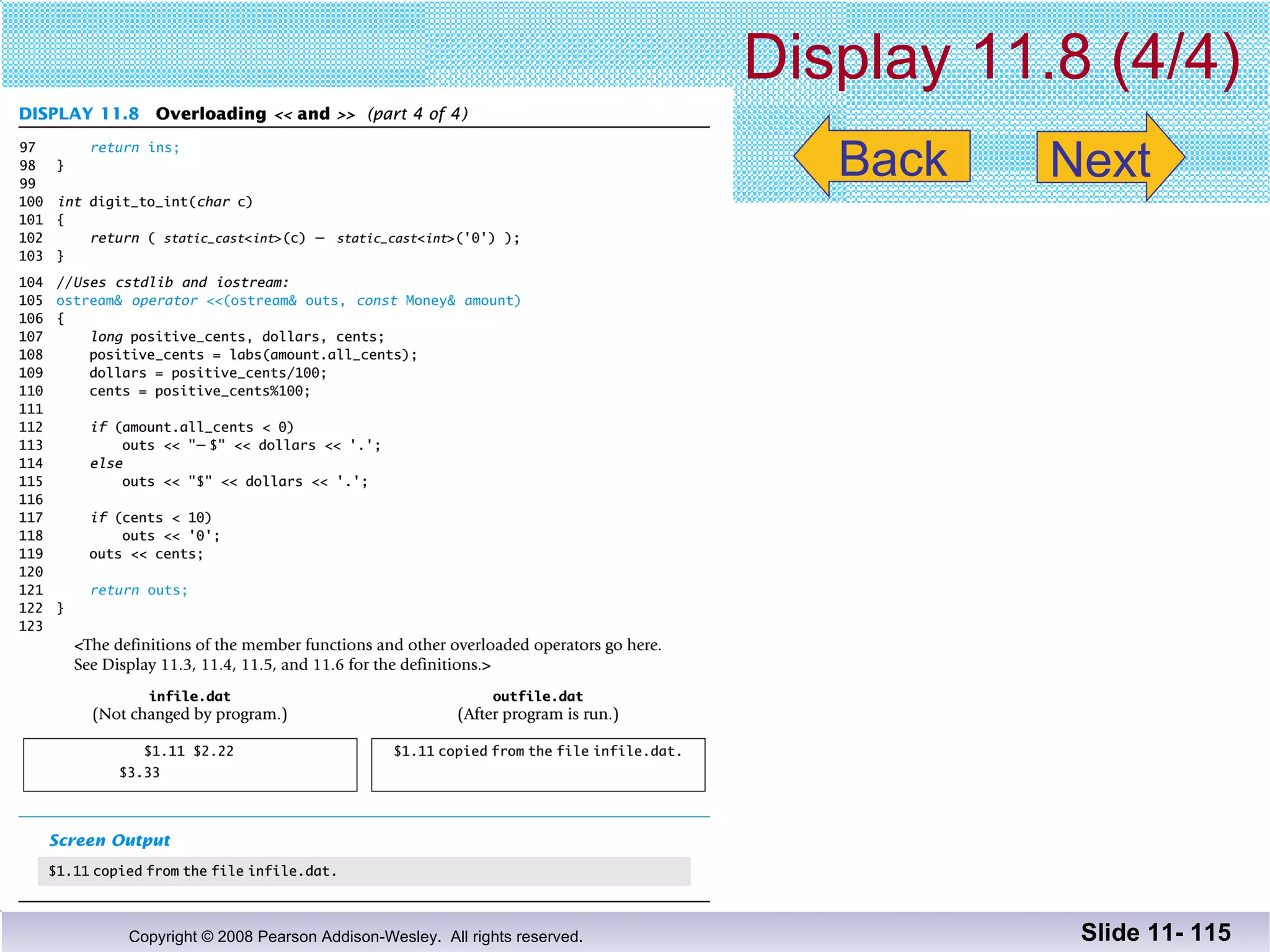Click the 'else' keyword on line 114
The height and width of the screenshot is (952, 1270).
pos(106,464)
